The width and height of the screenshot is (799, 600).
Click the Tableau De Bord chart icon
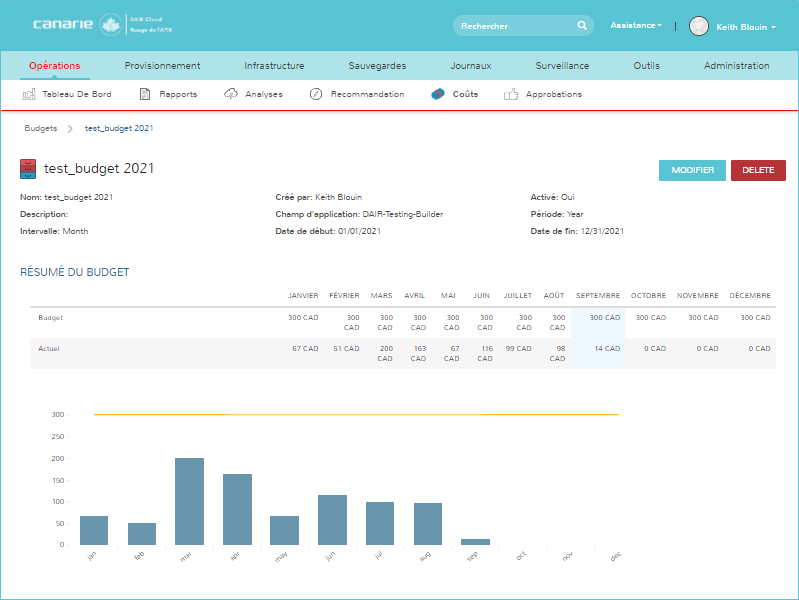(x=29, y=94)
